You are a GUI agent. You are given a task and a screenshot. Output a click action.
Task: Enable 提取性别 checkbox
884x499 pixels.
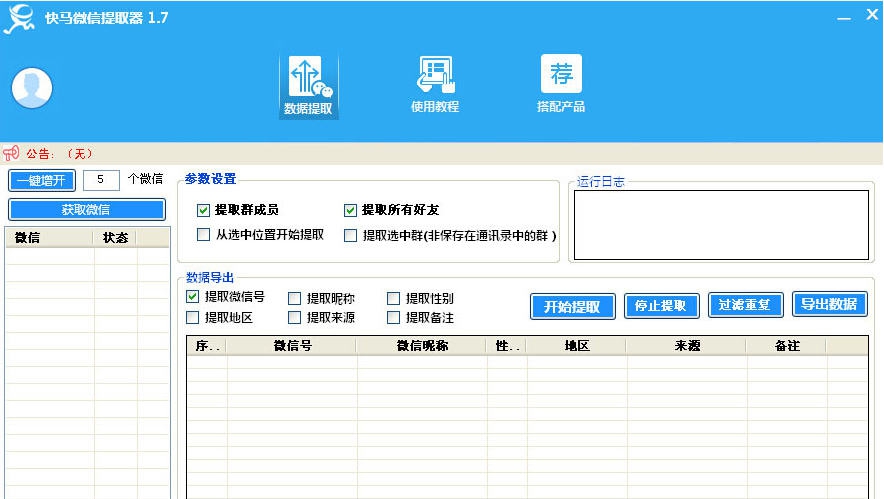(394, 298)
